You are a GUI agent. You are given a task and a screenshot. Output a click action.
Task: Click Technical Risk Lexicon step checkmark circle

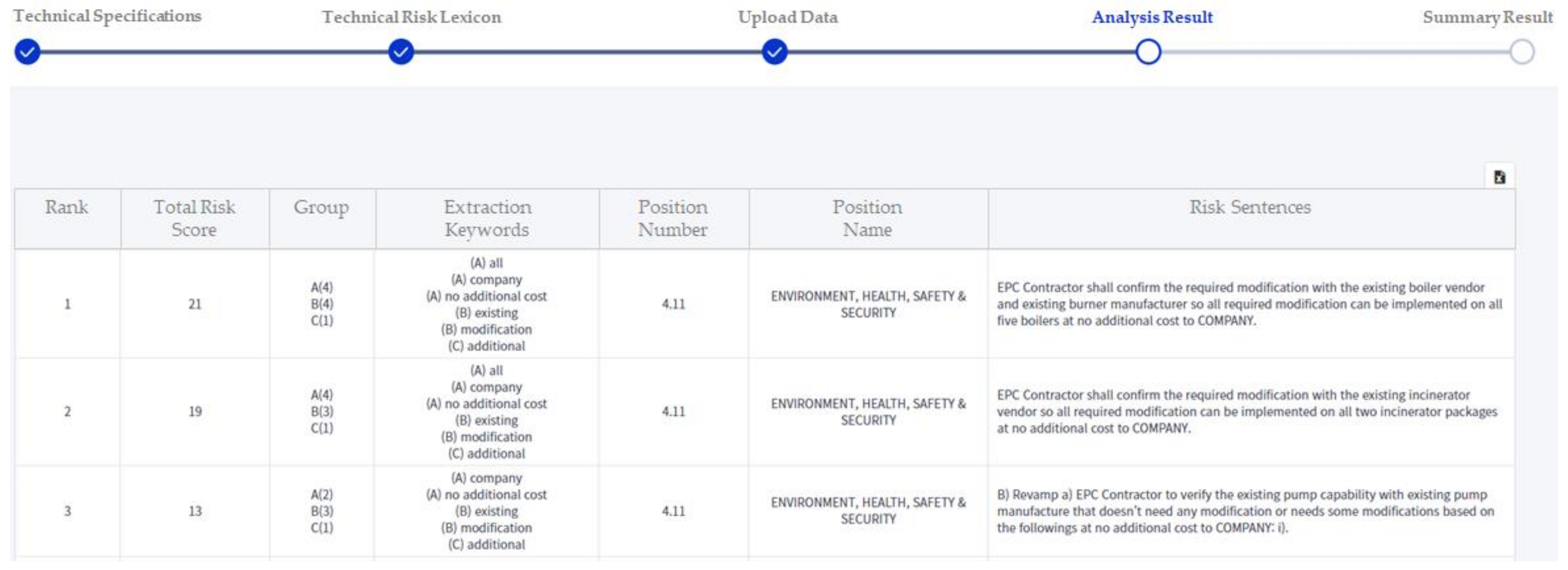click(x=401, y=52)
